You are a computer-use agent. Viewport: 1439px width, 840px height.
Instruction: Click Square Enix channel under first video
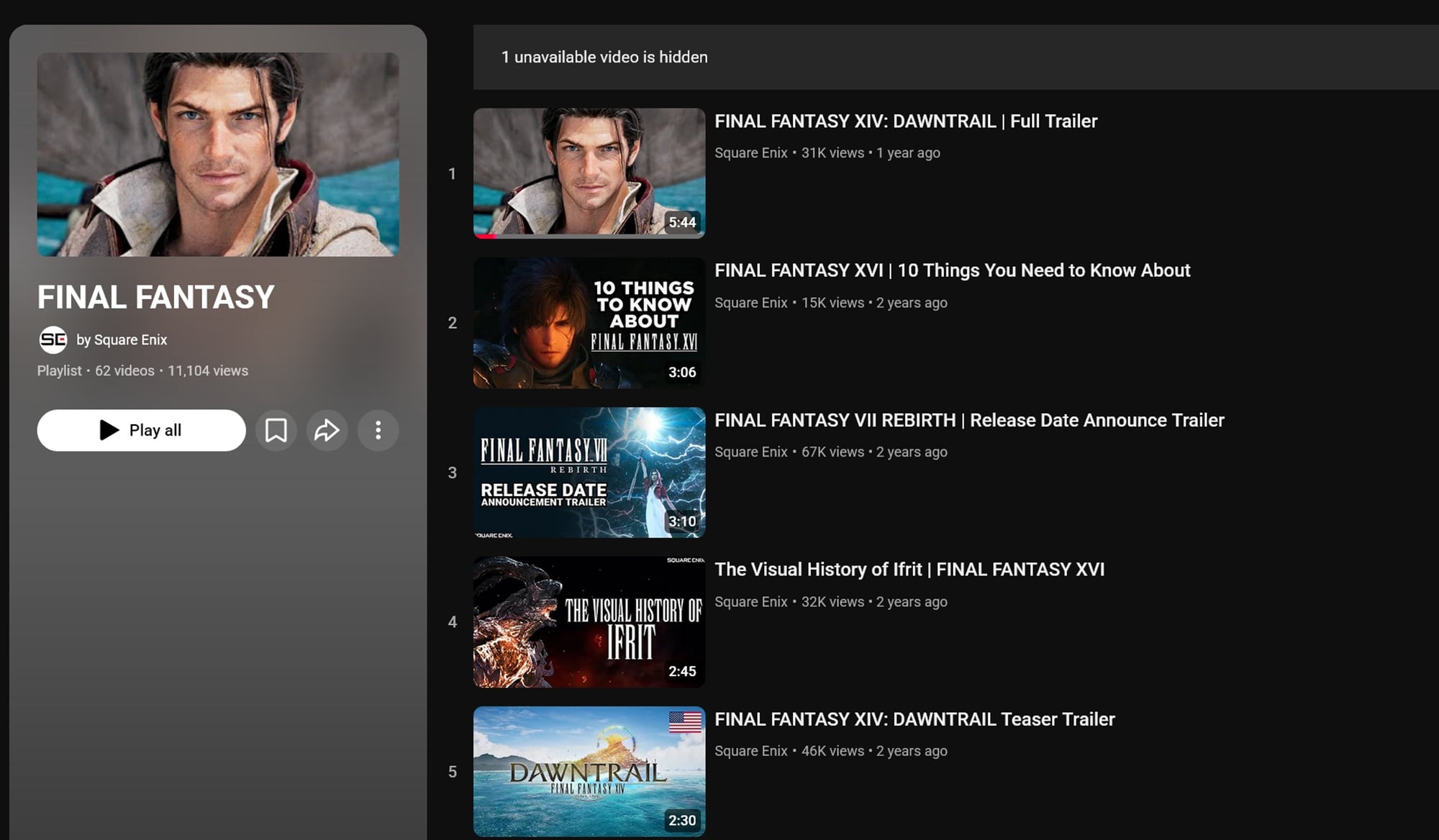click(750, 153)
